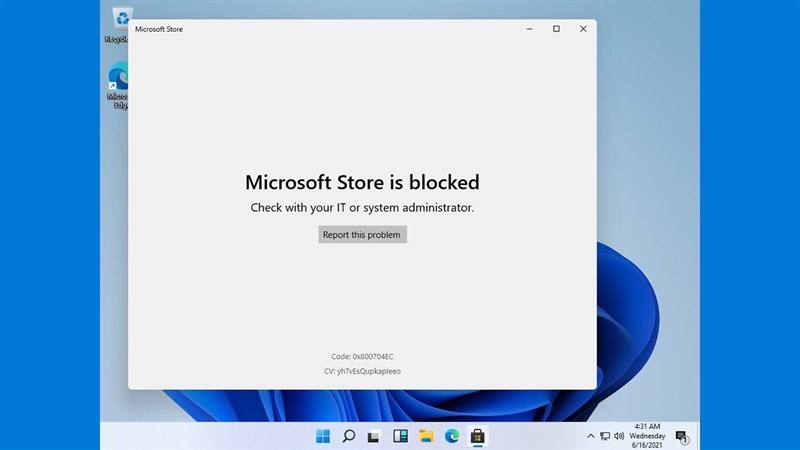
Task: Open the network status tray icon
Action: click(605, 436)
